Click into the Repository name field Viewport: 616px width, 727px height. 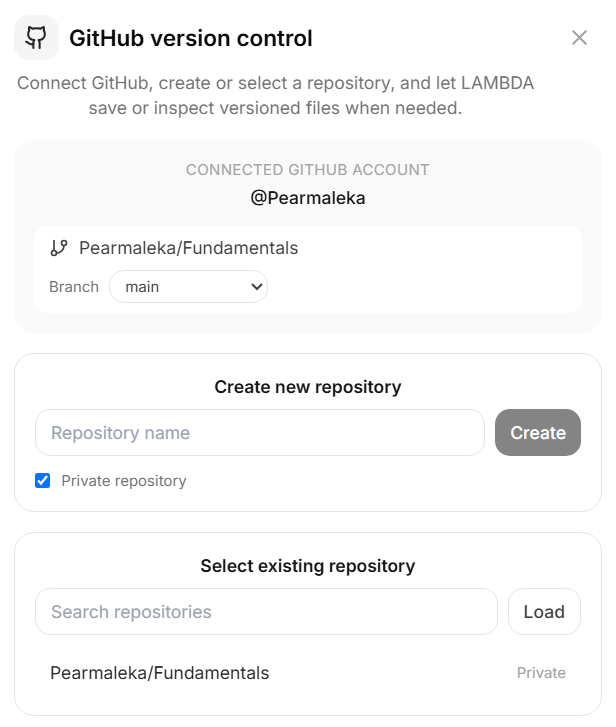click(260, 432)
